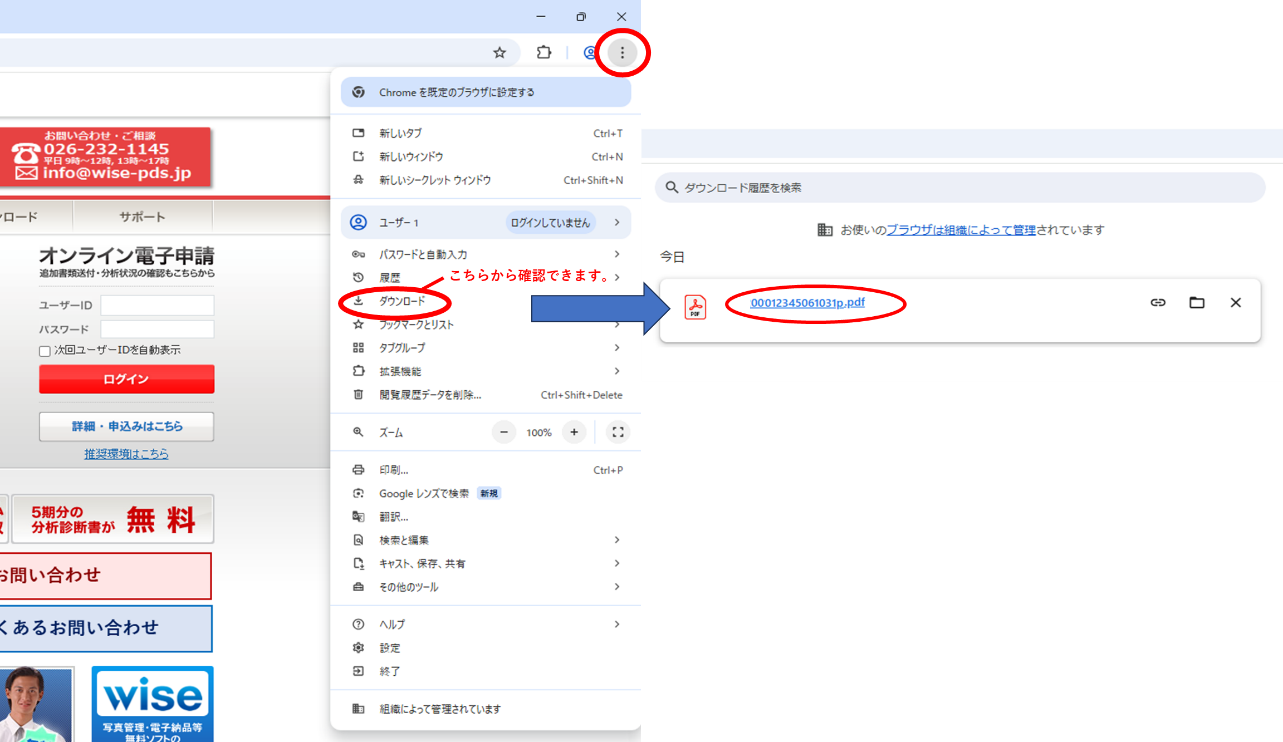
Task: Toggle auto-show user ID checkbox
Action: coord(45,351)
